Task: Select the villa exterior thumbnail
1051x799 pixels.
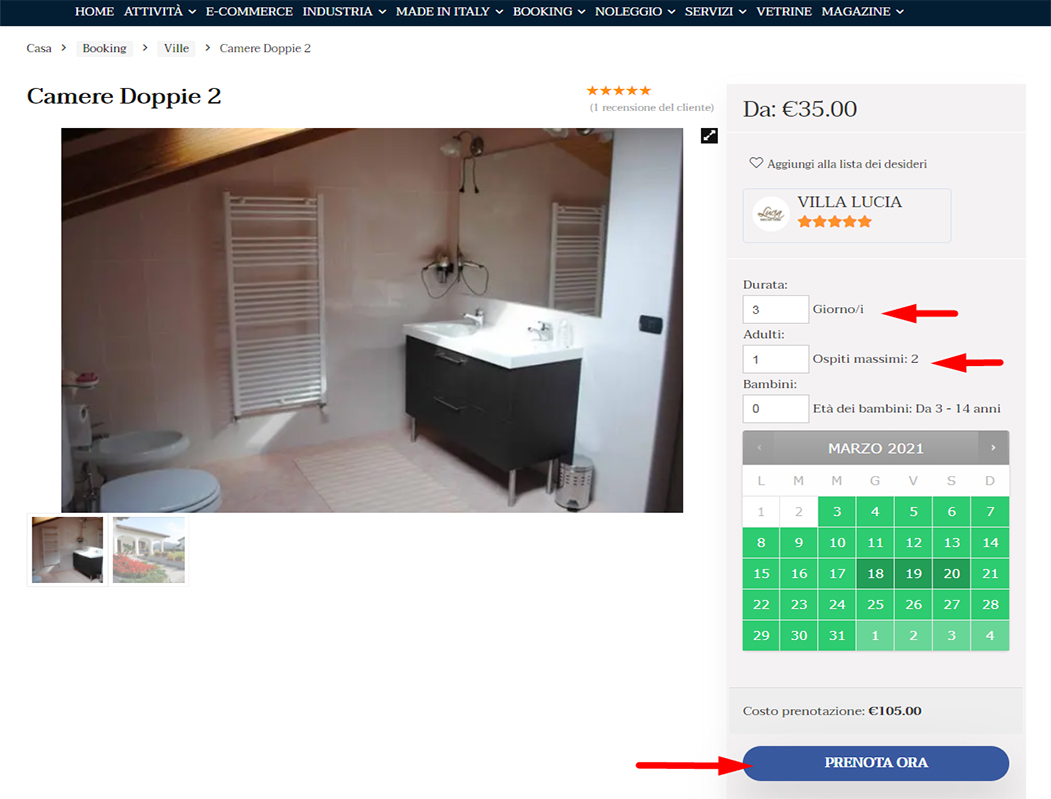Action: (x=149, y=550)
